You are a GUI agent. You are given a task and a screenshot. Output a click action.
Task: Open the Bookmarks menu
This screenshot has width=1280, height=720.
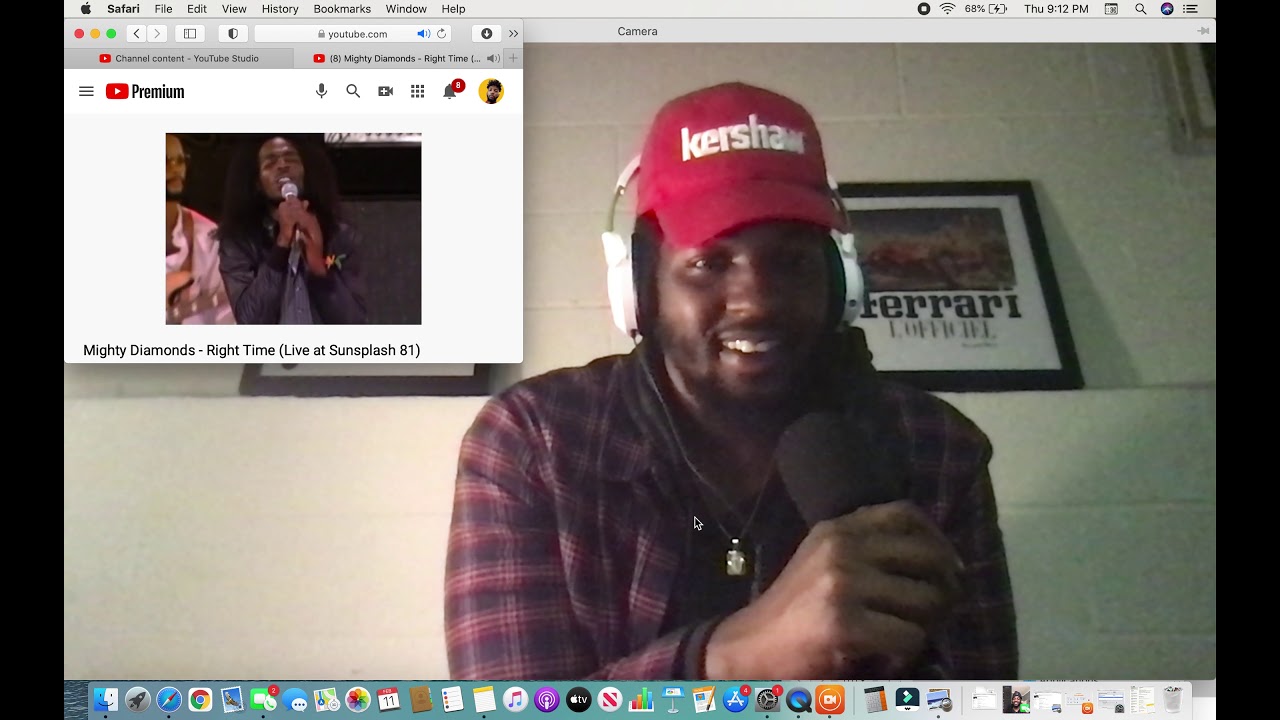(342, 9)
